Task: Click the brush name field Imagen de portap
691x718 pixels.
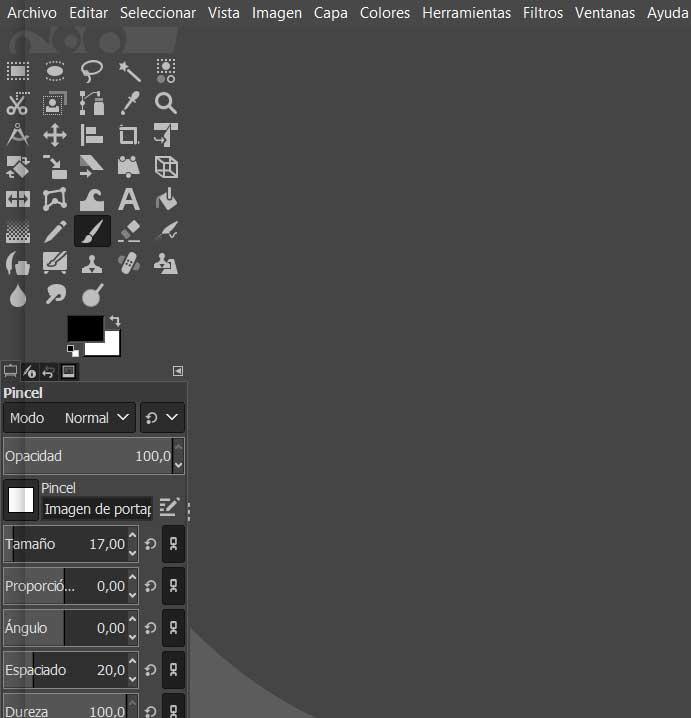Action: (x=97, y=509)
